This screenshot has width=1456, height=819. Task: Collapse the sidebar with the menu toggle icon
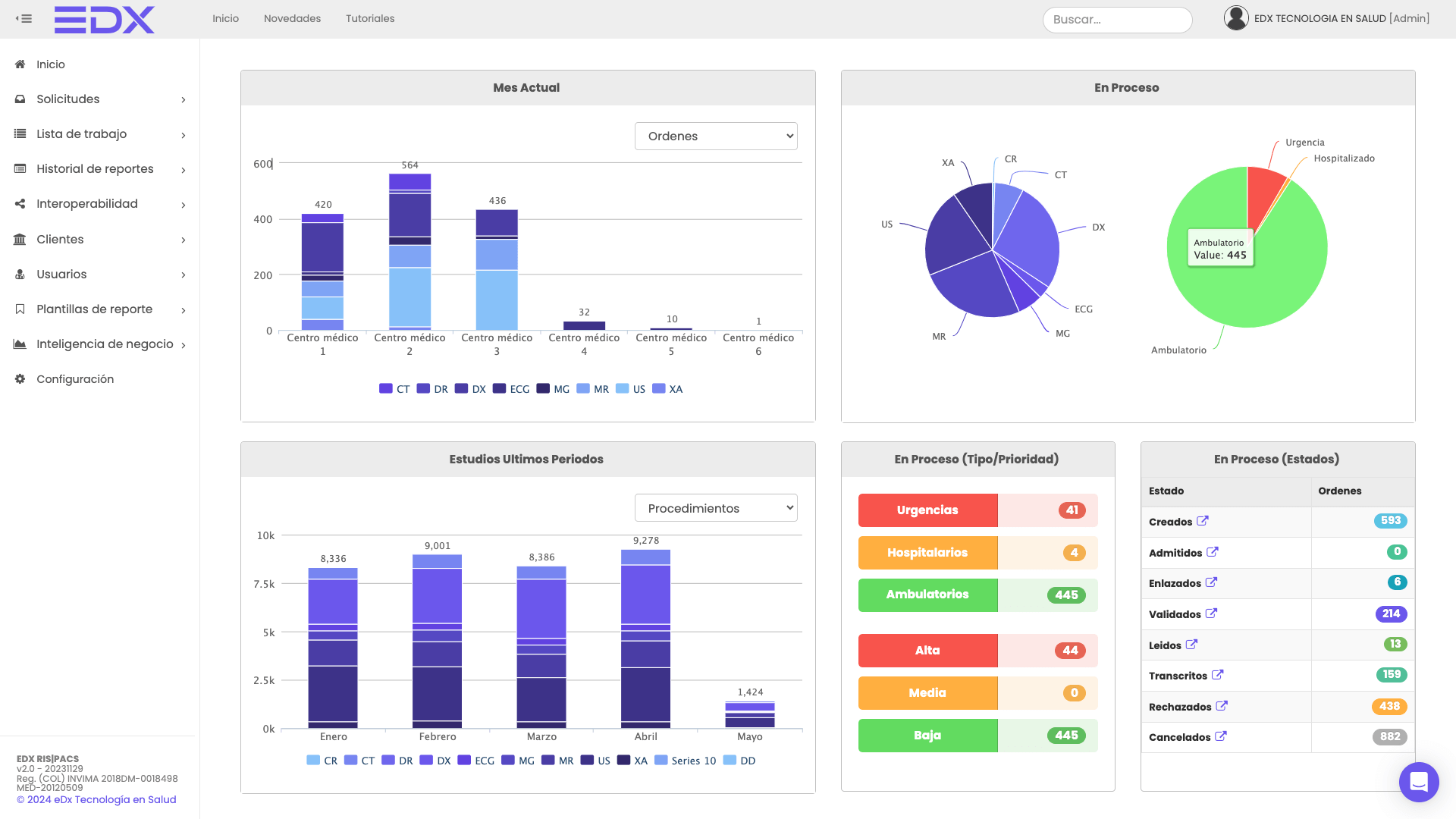(24, 18)
